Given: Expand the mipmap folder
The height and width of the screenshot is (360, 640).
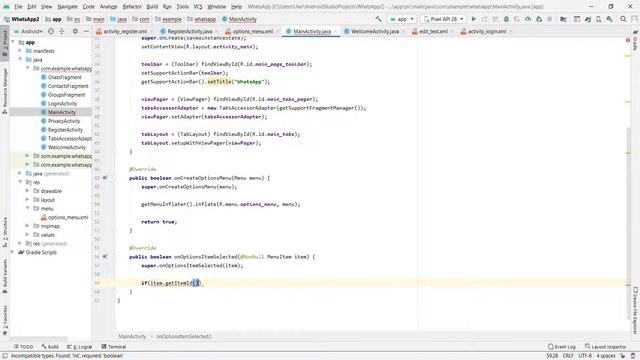Looking at the screenshot, I should point(27,226).
